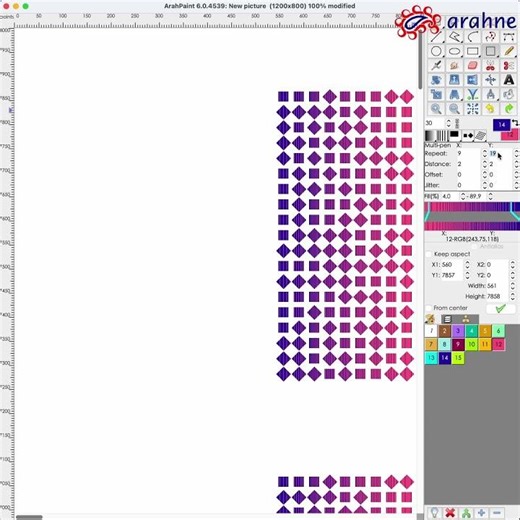This screenshot has width=520, height=520.
Task: Click the Y1 7857 input field
Action: pos(453,275)
